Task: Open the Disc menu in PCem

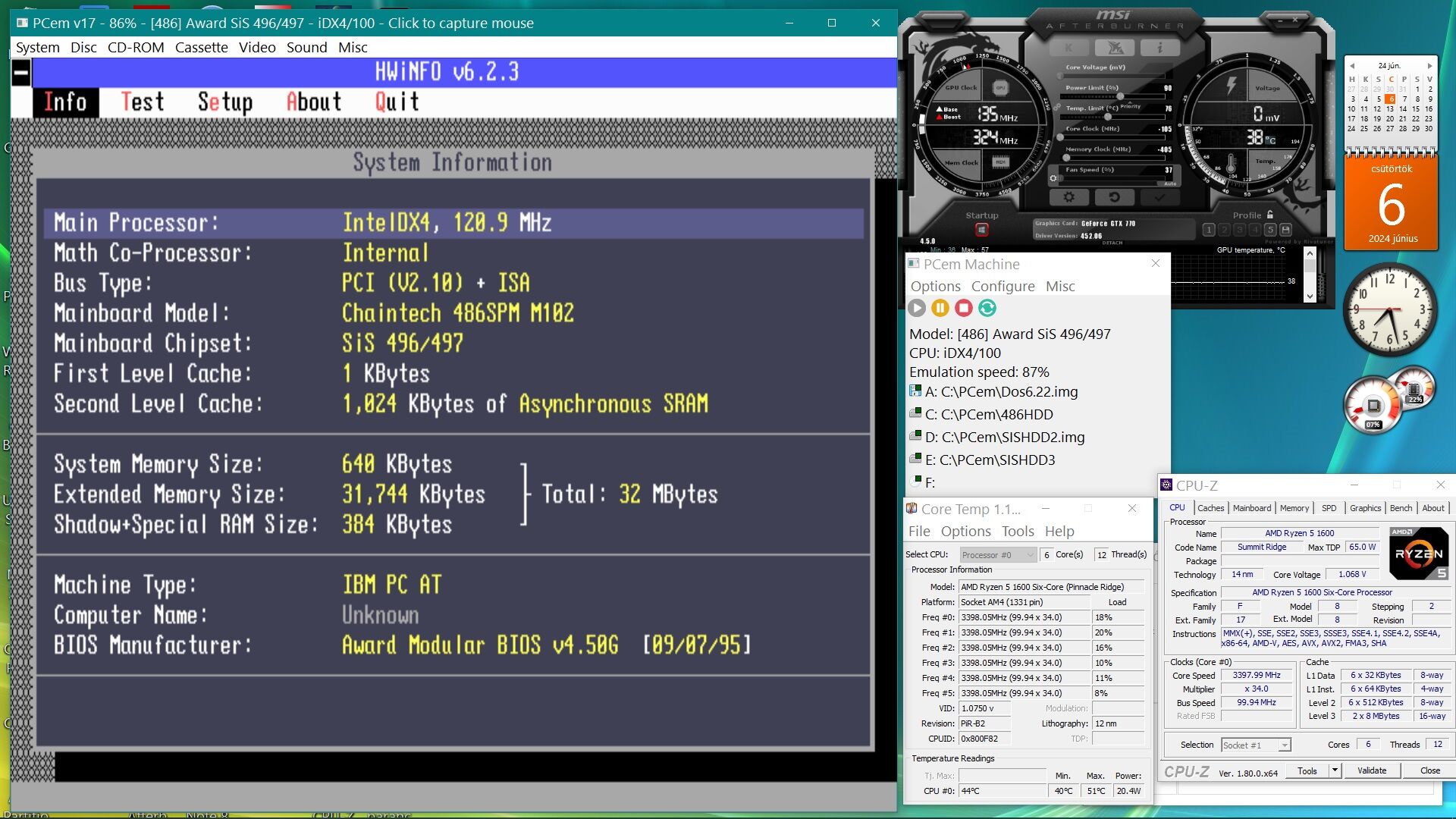Action: pyautogui.click(x=83, y=47)
